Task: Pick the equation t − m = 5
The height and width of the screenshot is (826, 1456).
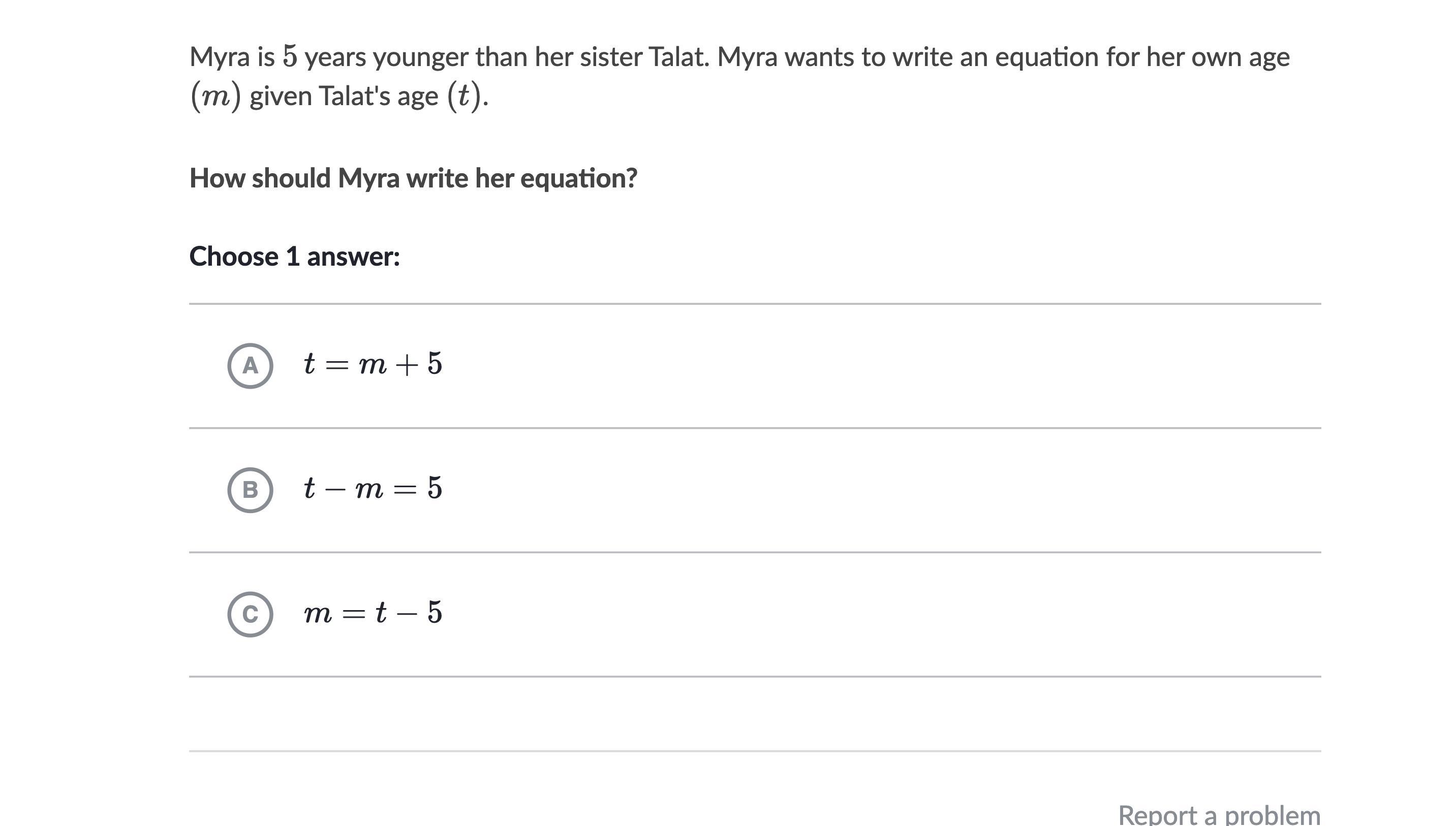Action: click(372, 488)
